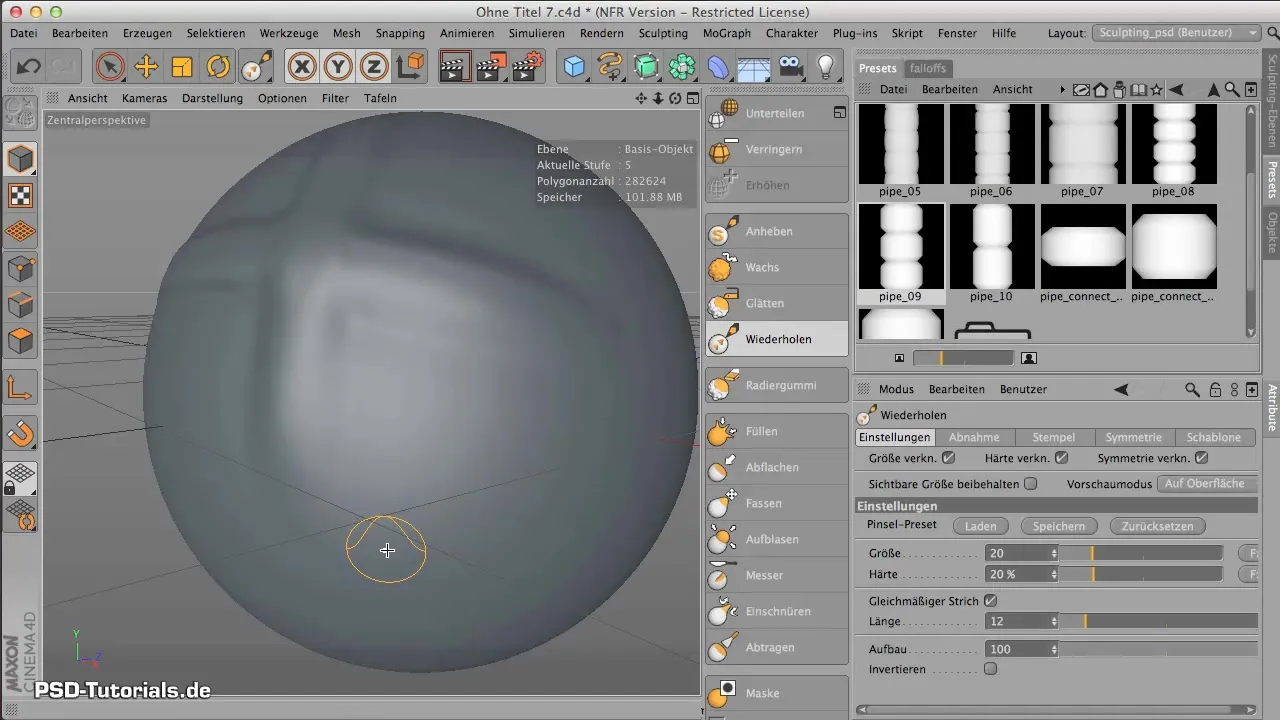Screen dimensions: 1280x720
Task: Open render settings clapperboard with gear
Action: tap(527, 67)
